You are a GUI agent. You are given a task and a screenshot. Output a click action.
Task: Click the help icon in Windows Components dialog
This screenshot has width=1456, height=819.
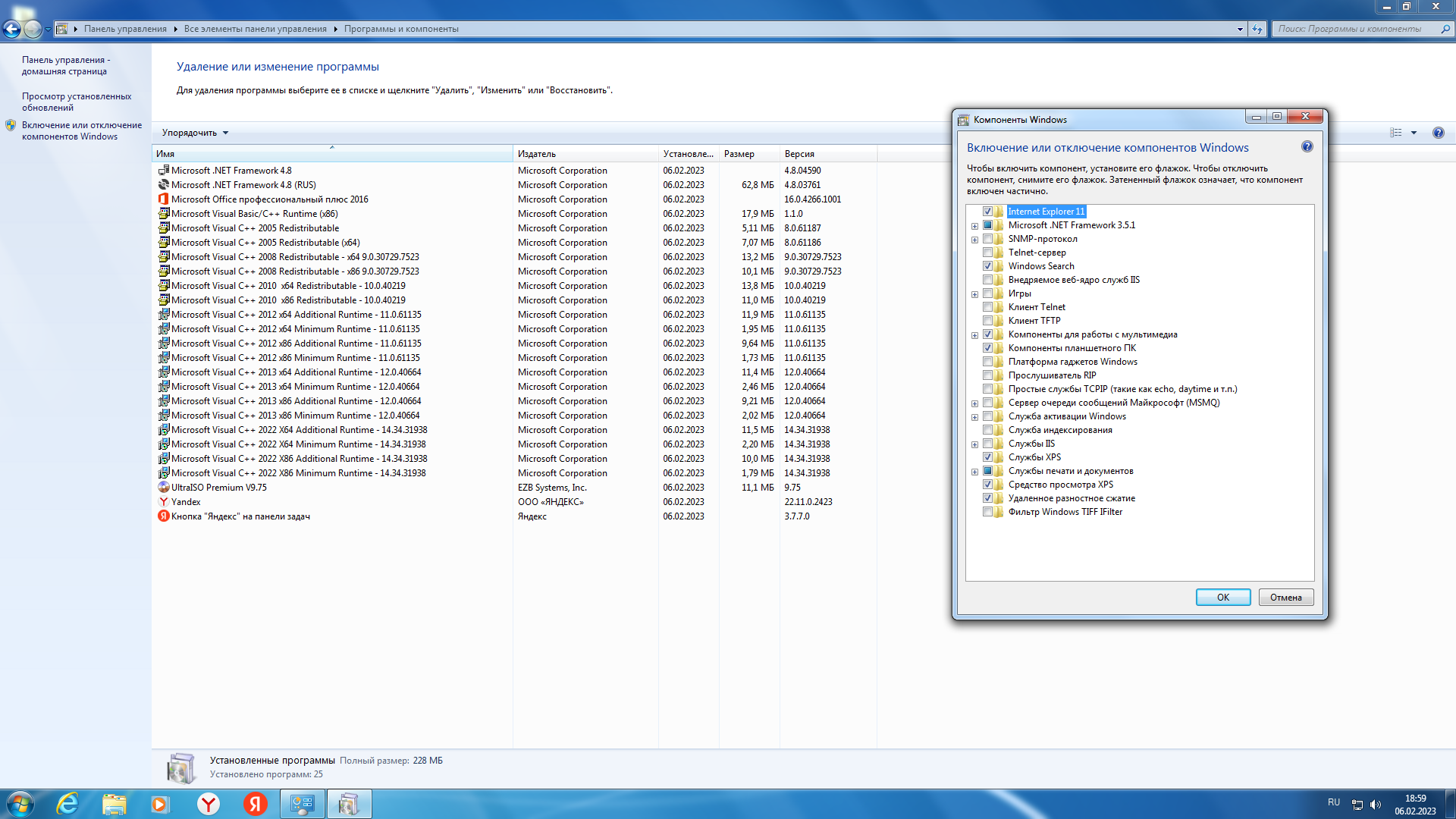[1307, 147]
